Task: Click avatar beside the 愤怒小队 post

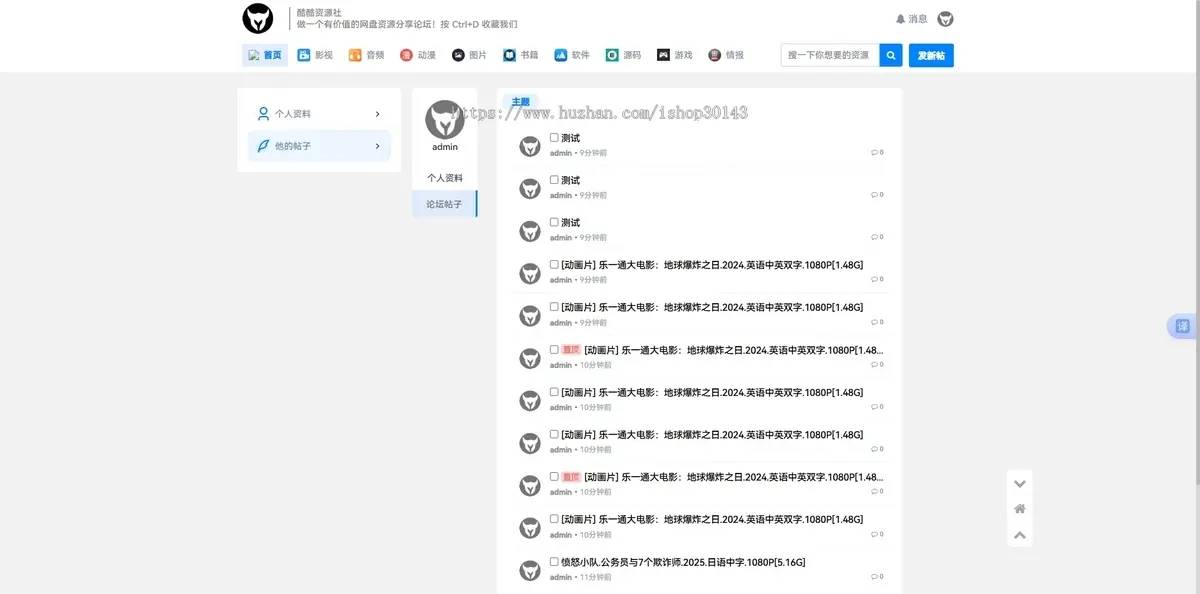Action: coord(530,570)
